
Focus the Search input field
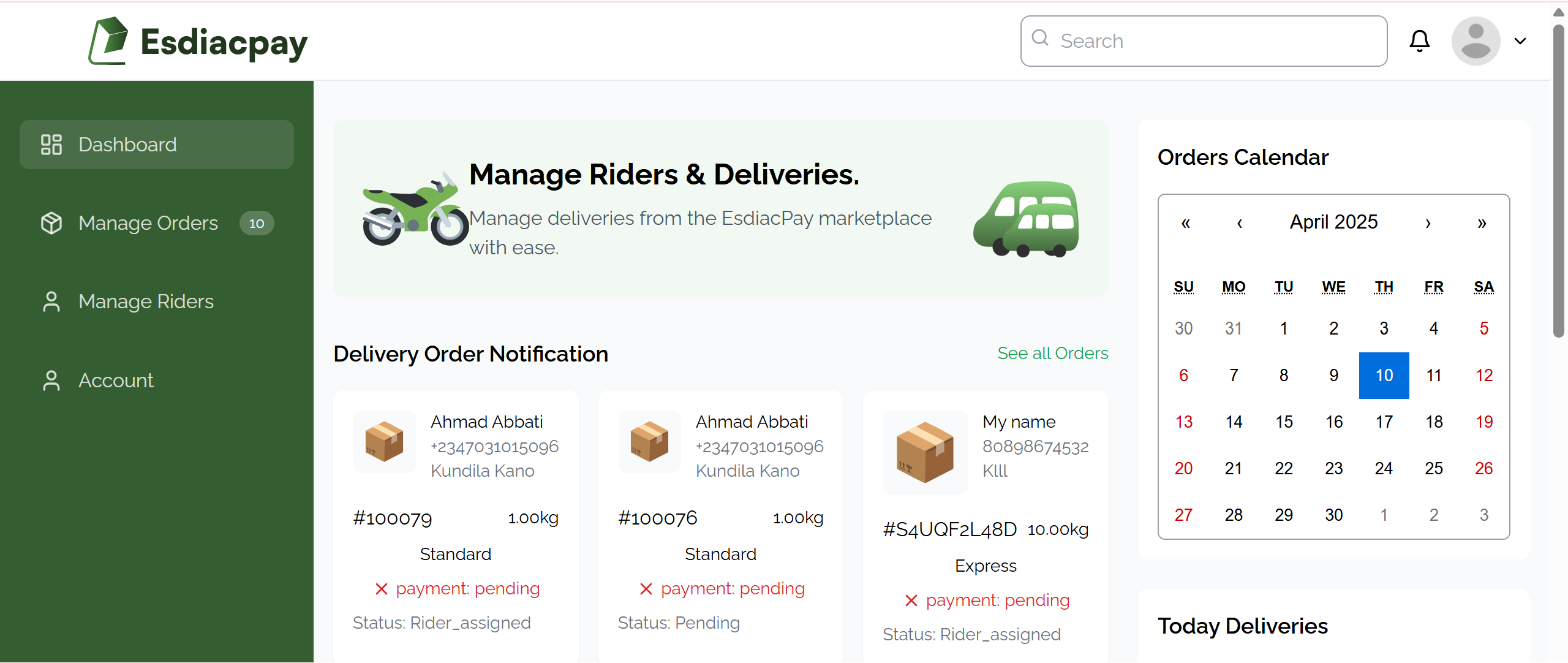pos(1204,41)
